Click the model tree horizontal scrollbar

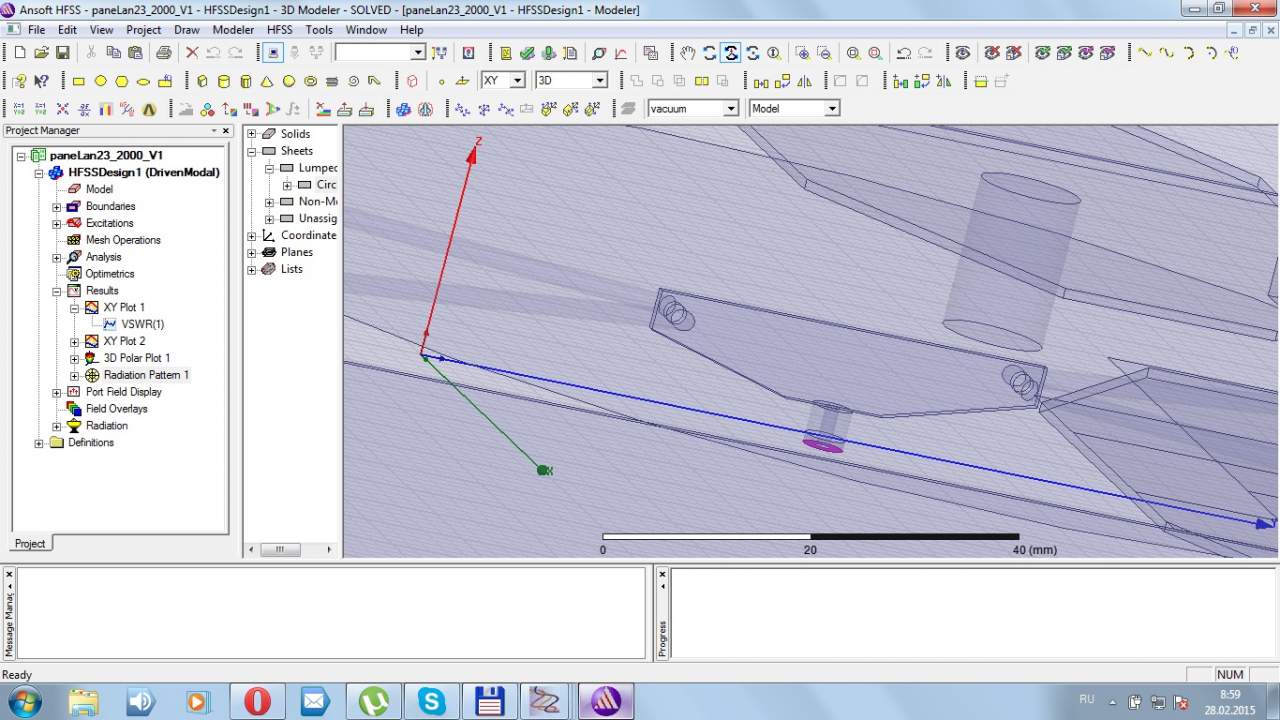point(280,549)
